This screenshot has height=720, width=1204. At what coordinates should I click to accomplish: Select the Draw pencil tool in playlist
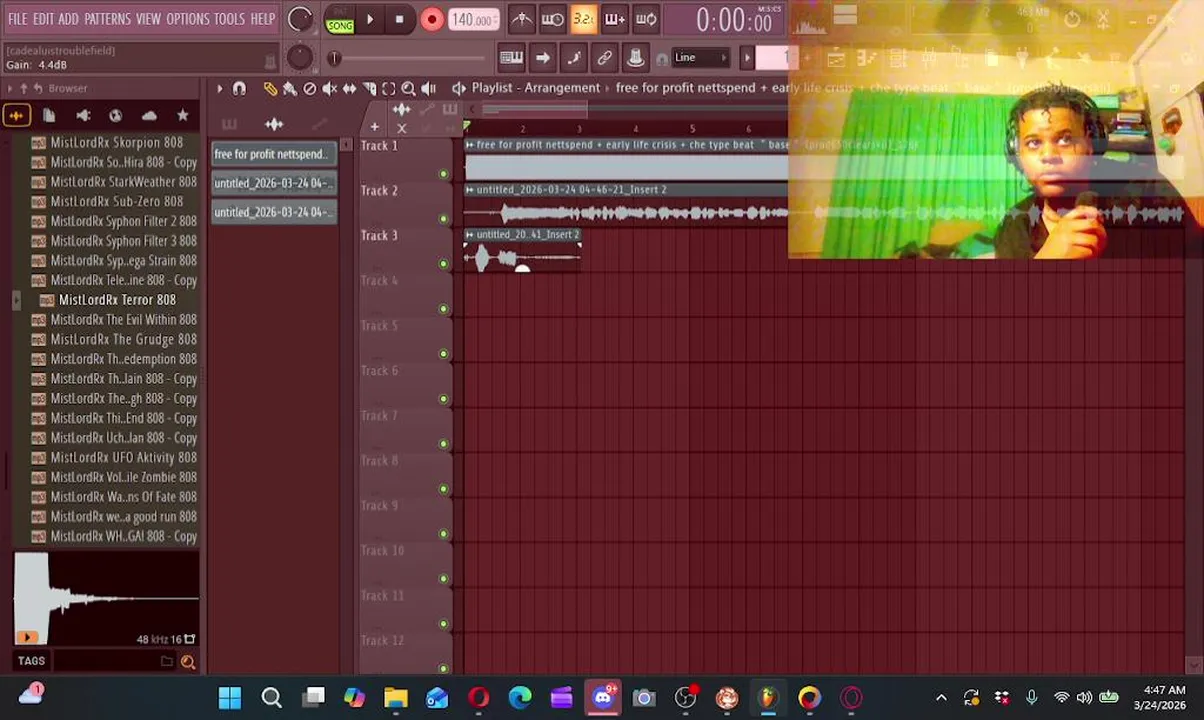(270, 89)
